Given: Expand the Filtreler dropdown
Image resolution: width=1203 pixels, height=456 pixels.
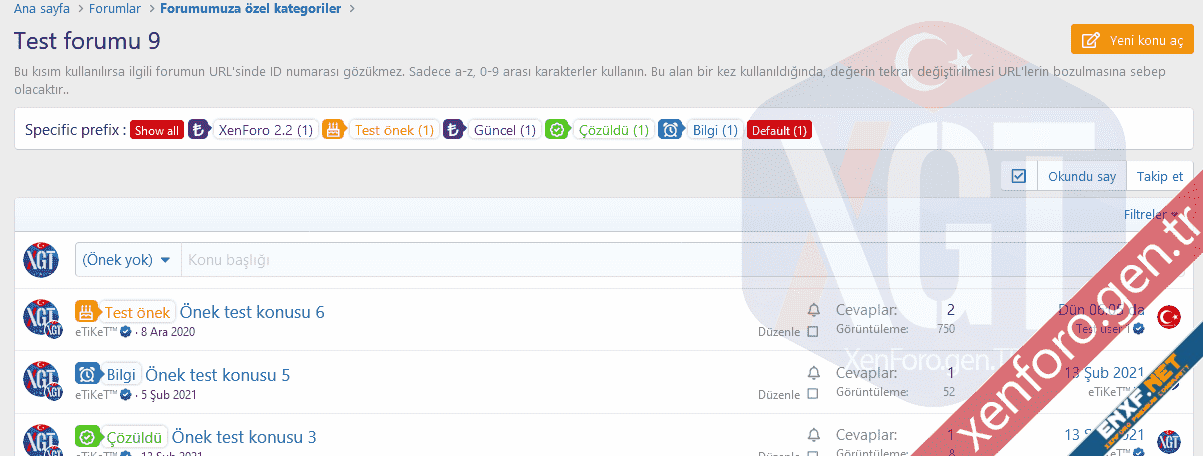Looking at the screenshot, I should point(1150,214).
